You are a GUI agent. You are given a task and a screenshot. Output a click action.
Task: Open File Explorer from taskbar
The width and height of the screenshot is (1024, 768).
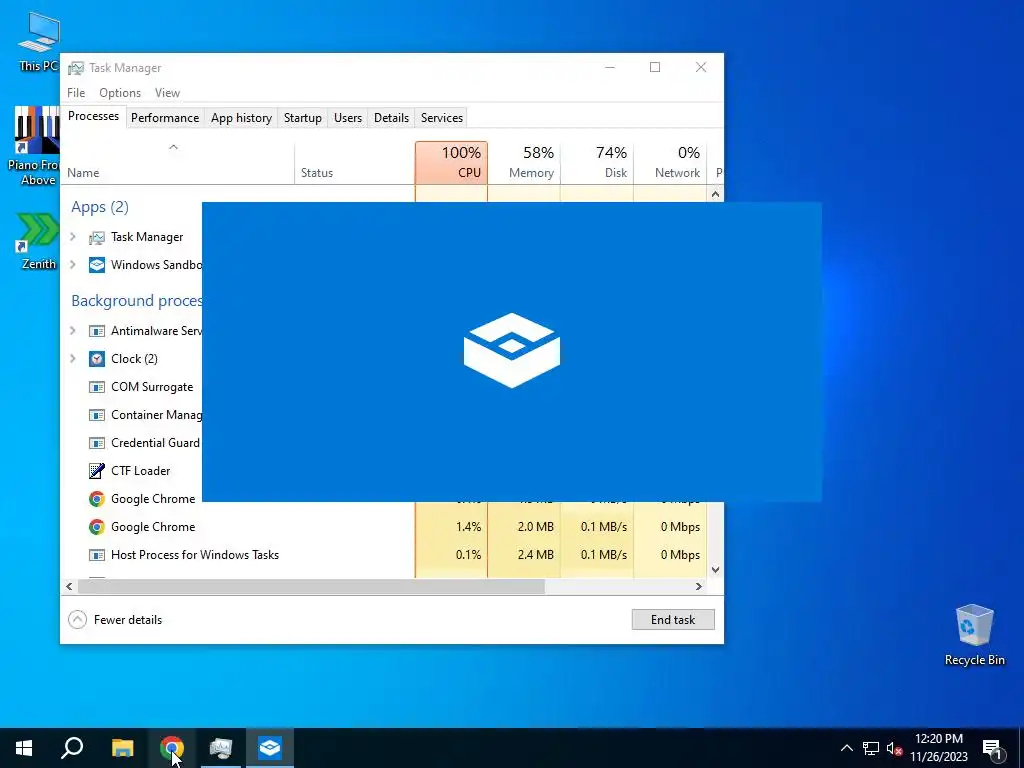click(122, 748)
